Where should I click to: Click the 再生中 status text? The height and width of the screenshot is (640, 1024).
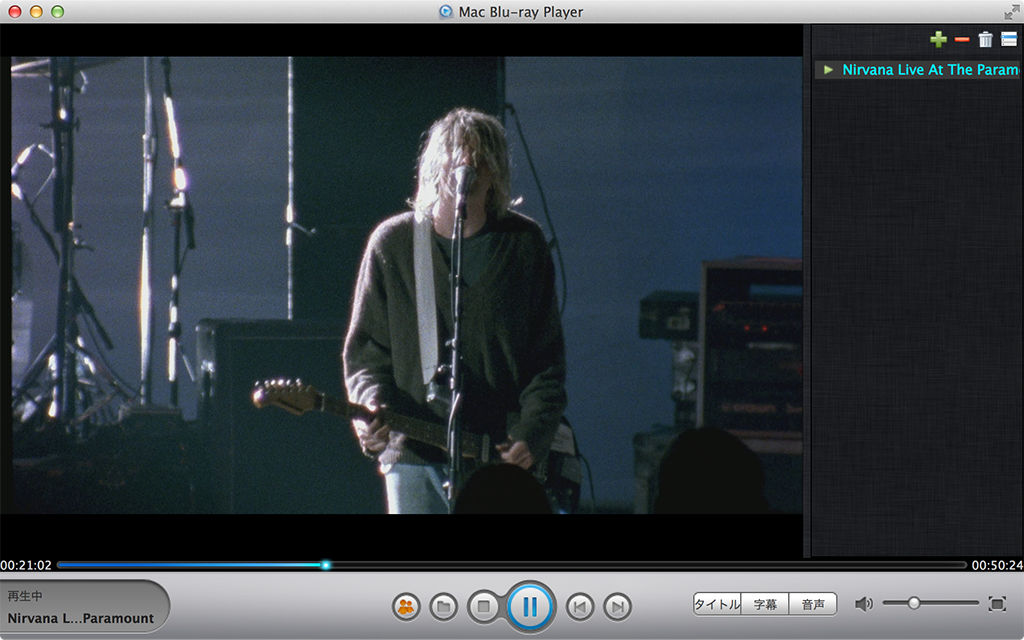pyautogui.click(x=25, y=596)
